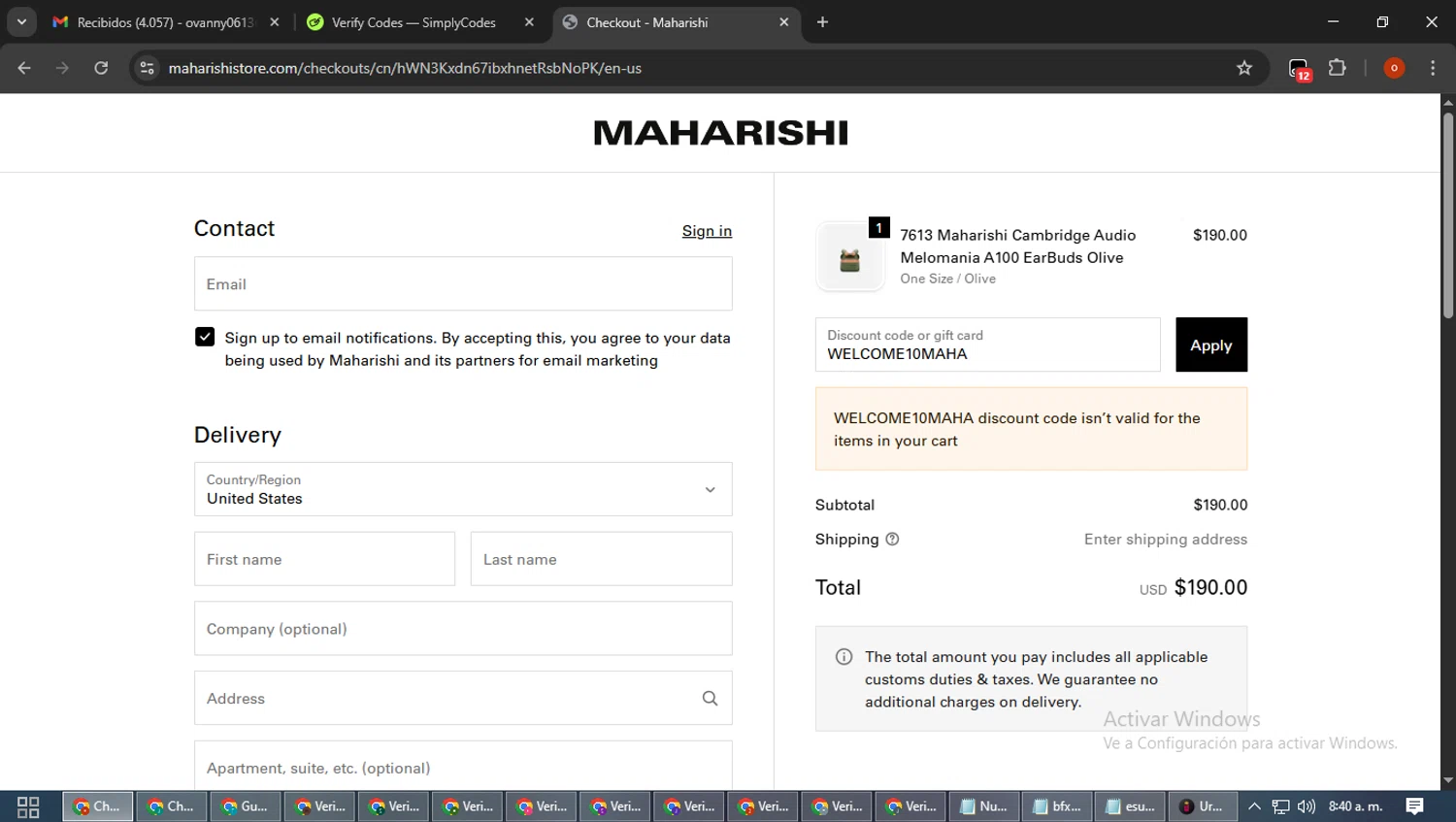Click the Last name field
This screenshot has width=1456, height=822.
click(602, 559)
